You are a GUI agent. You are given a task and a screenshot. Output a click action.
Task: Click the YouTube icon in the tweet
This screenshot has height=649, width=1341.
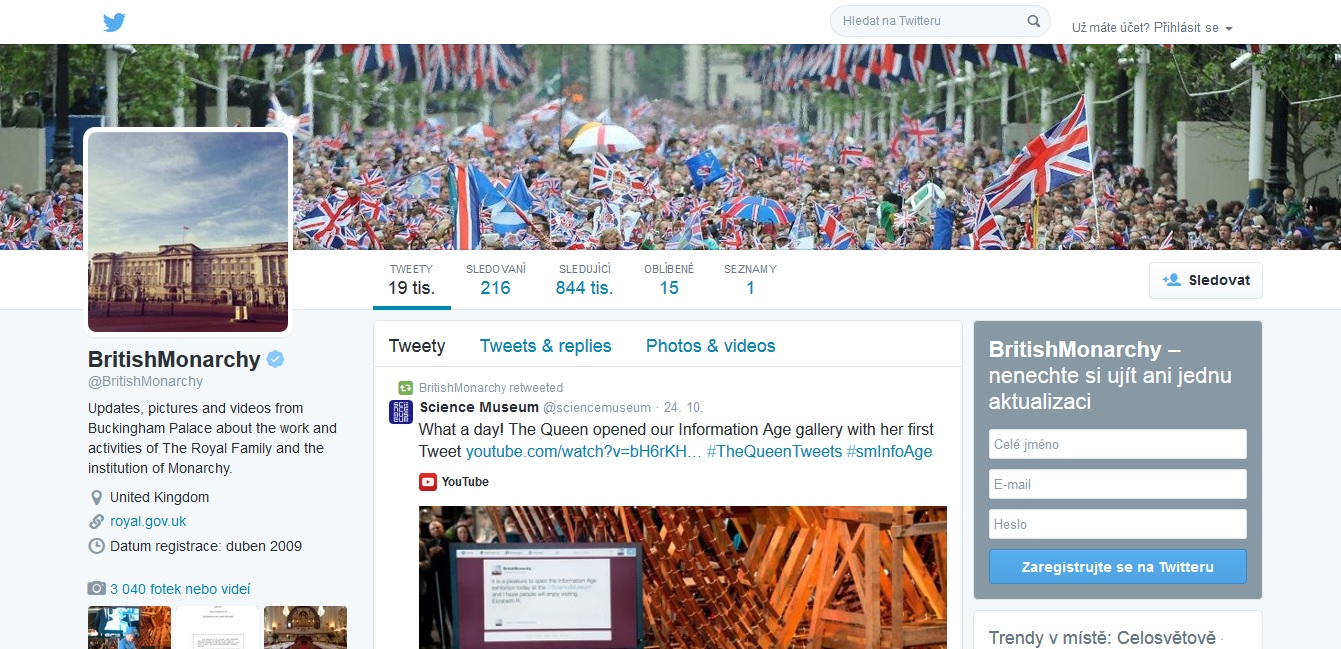(x=428, y=482)
